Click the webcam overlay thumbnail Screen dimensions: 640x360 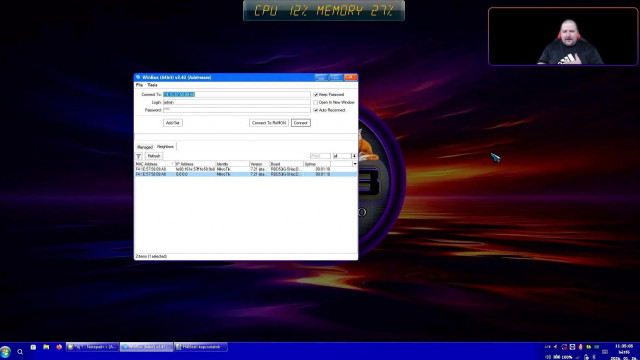(563, 36)
